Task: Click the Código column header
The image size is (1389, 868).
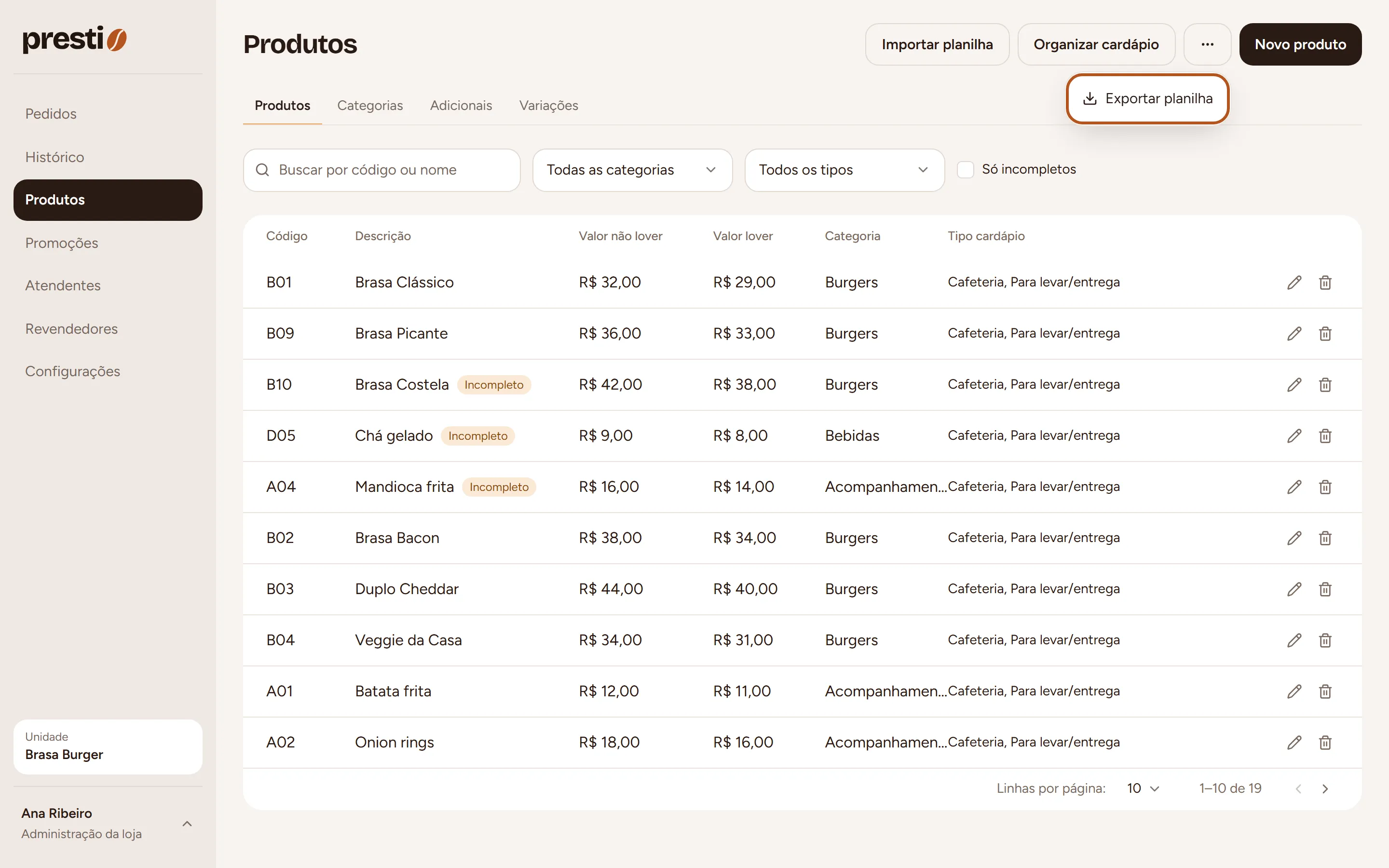Action: 286,236
